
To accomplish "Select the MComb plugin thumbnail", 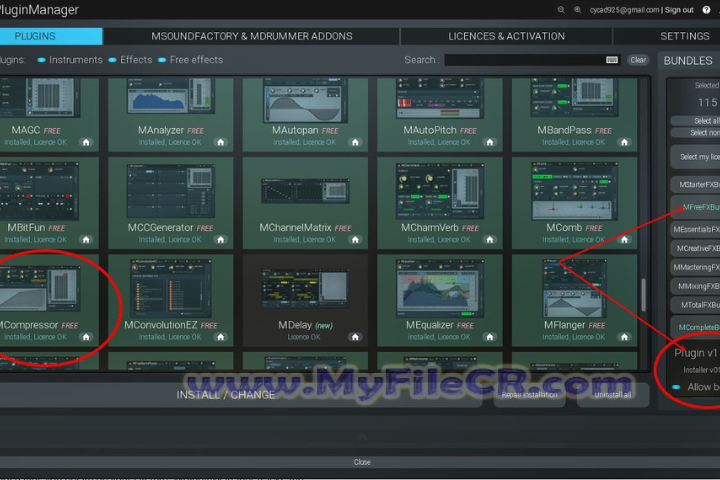I will 574,191.
